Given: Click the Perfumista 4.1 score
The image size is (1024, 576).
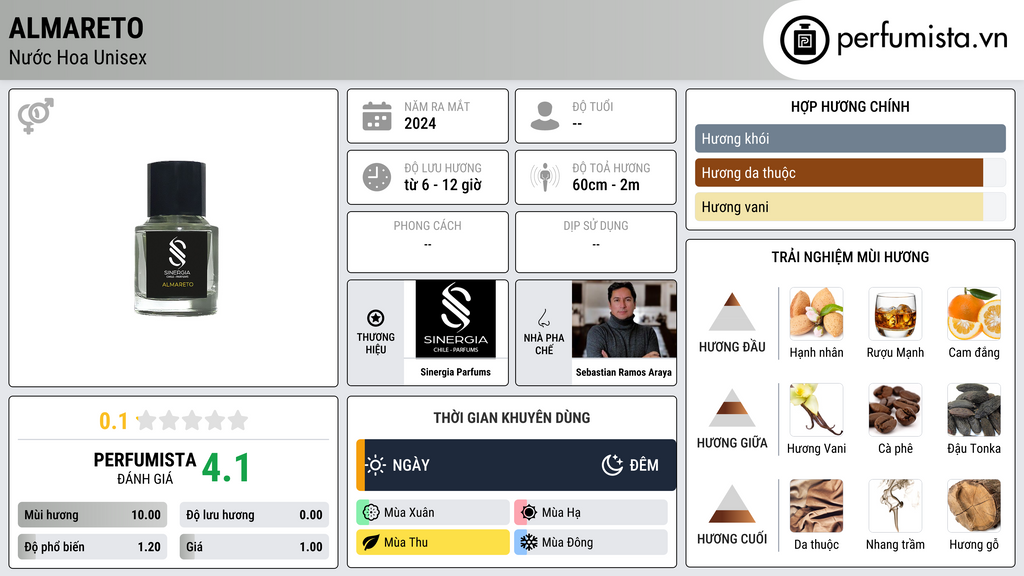Looking at the screenshot, I should click(x=225, y=468).
